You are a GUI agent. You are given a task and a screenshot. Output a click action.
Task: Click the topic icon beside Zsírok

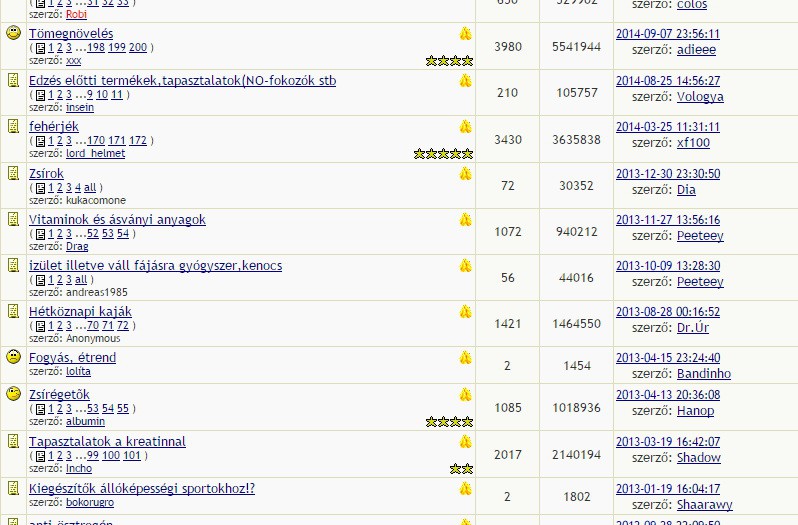click(x=14, y=173)
